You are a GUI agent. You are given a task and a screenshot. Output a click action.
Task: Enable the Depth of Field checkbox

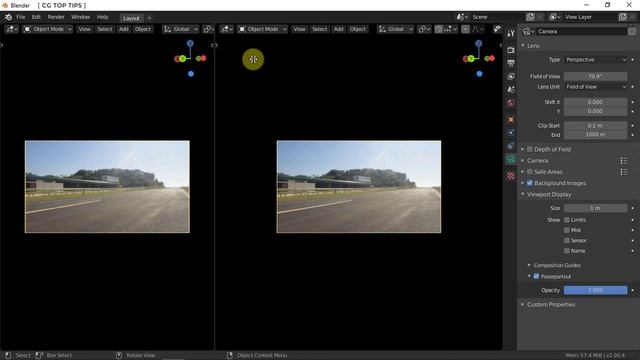[x=530, y=149]
